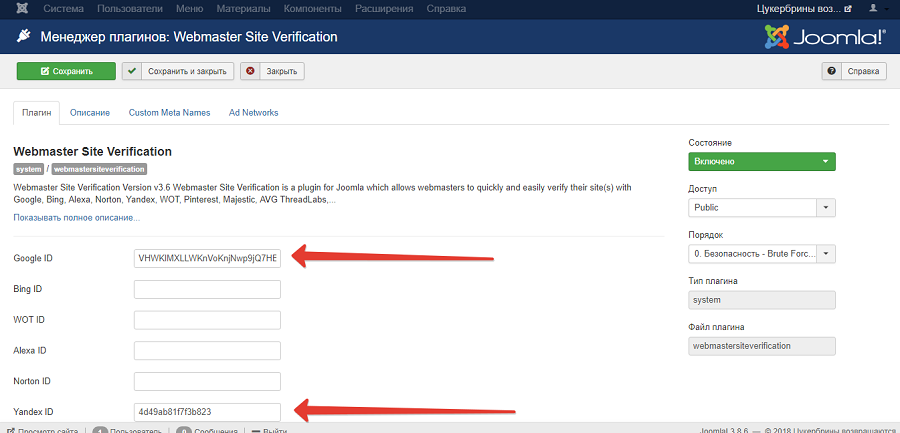This screenshot has width=900, height=433.
Task: Focus the Yandex ID text field
Action: pos(207,411)
